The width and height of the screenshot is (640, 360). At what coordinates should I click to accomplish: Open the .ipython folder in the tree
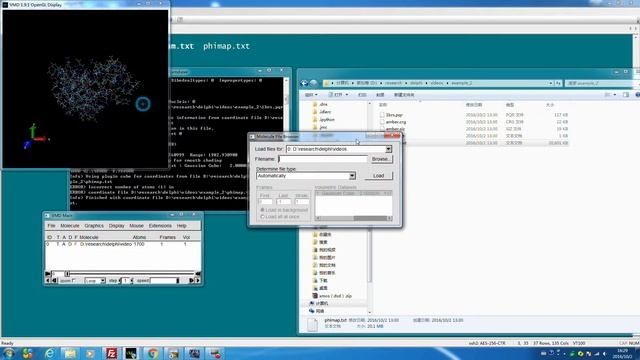pos(327,120)
